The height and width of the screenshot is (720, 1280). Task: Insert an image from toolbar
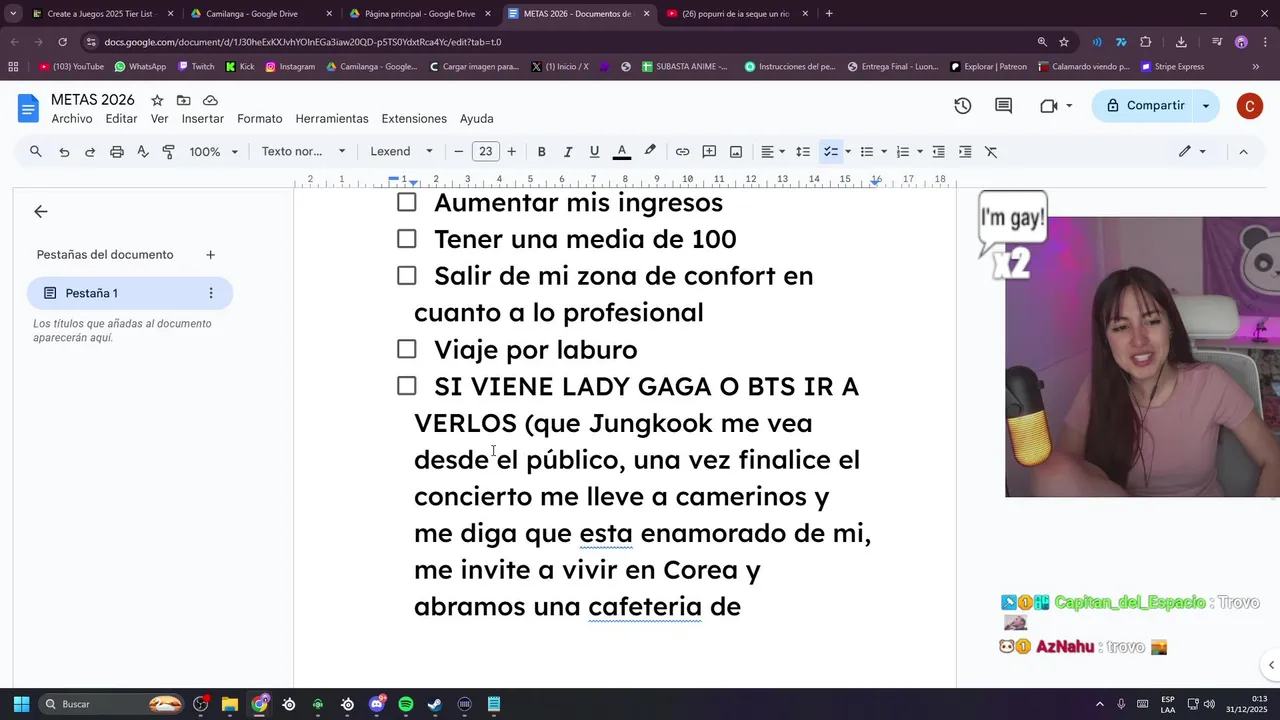tap(736, 152)
